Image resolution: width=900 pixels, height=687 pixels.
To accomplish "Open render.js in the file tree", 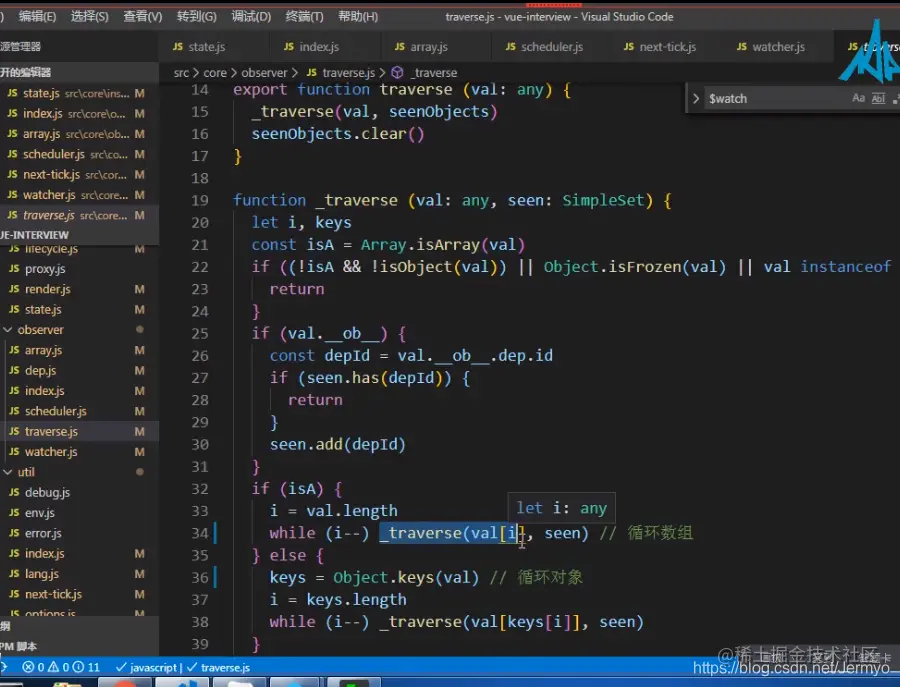I will click(79, 289).
